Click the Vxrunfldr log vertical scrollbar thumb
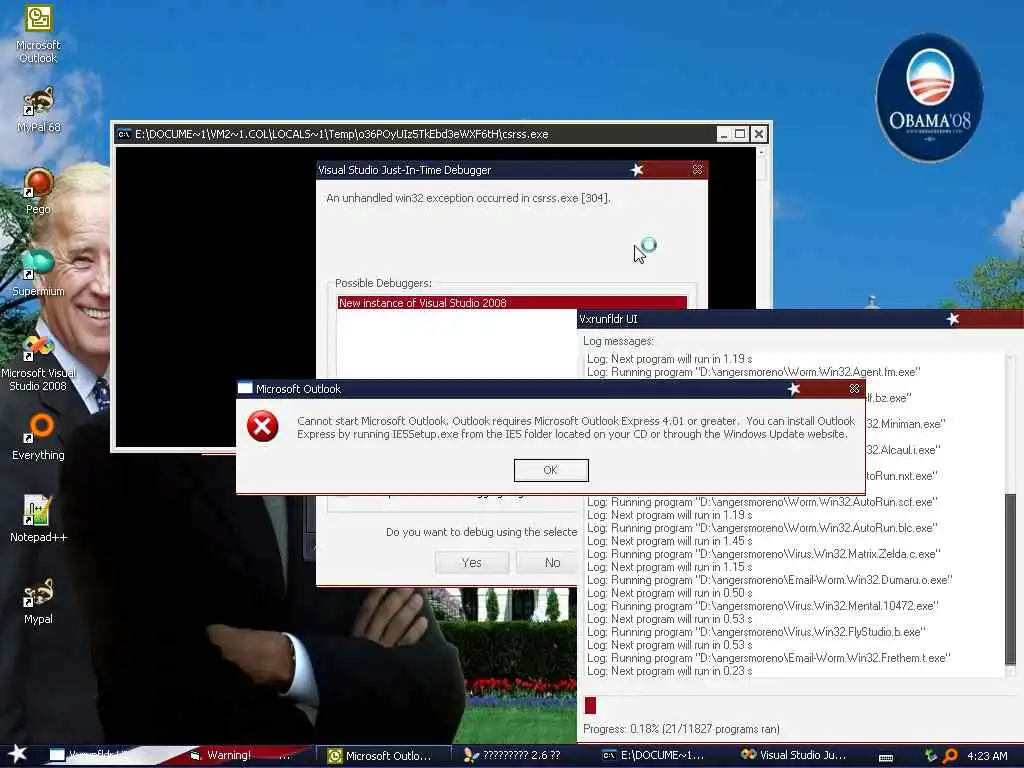This screenshot has width=1024, height=768. (1011, 578)
